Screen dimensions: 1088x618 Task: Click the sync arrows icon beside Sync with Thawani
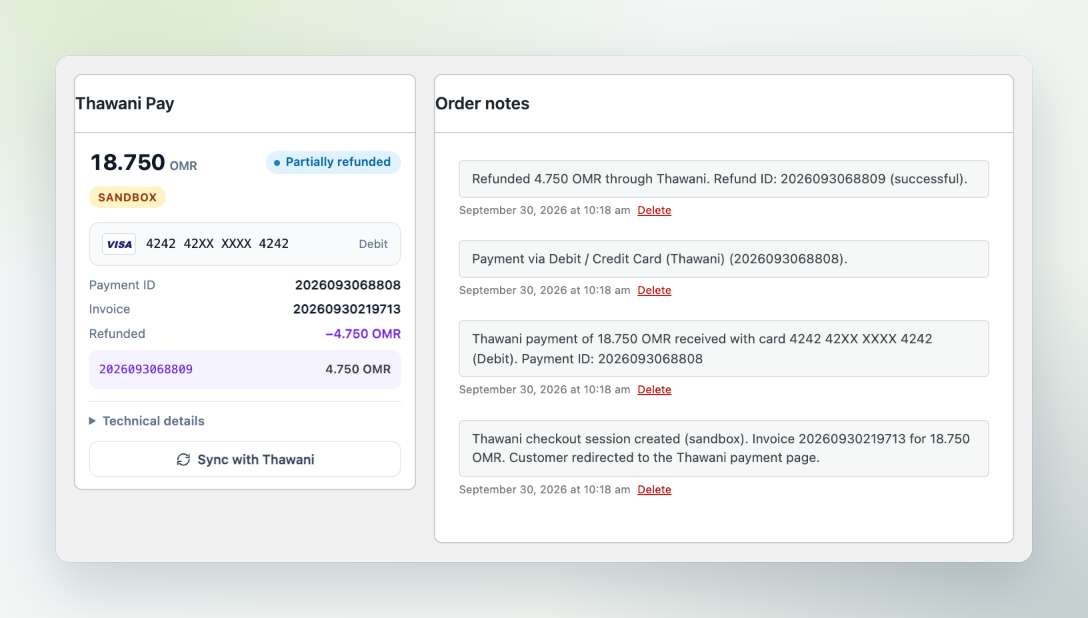point(183,459)
